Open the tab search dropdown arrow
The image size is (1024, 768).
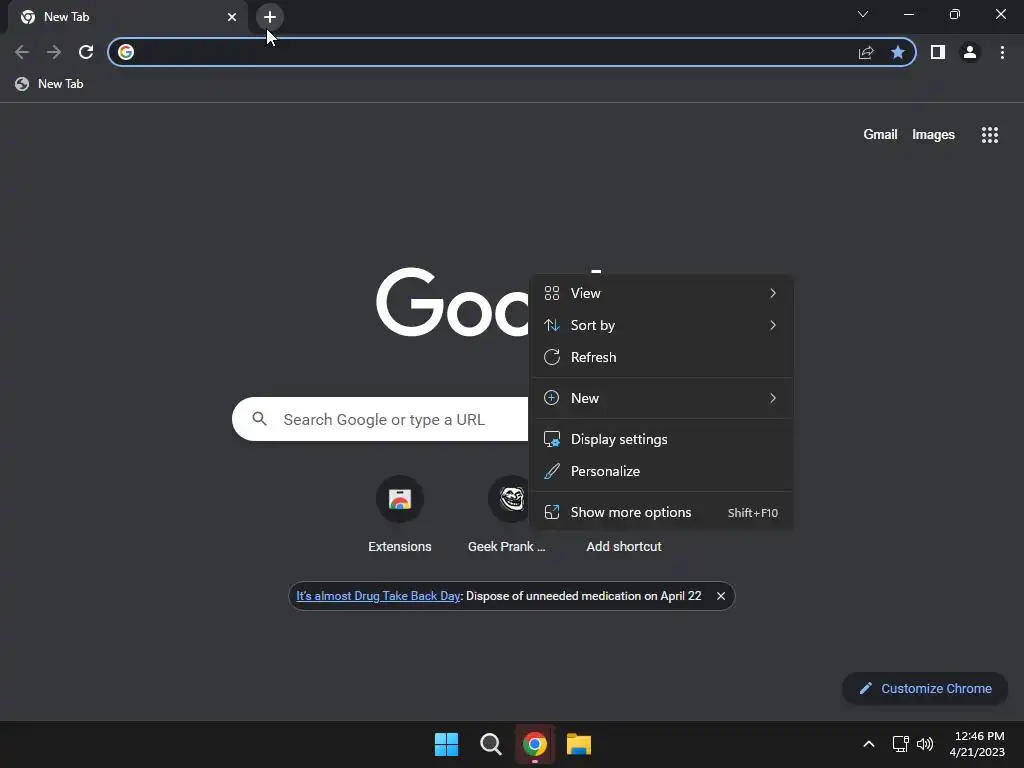click(863, 14)
